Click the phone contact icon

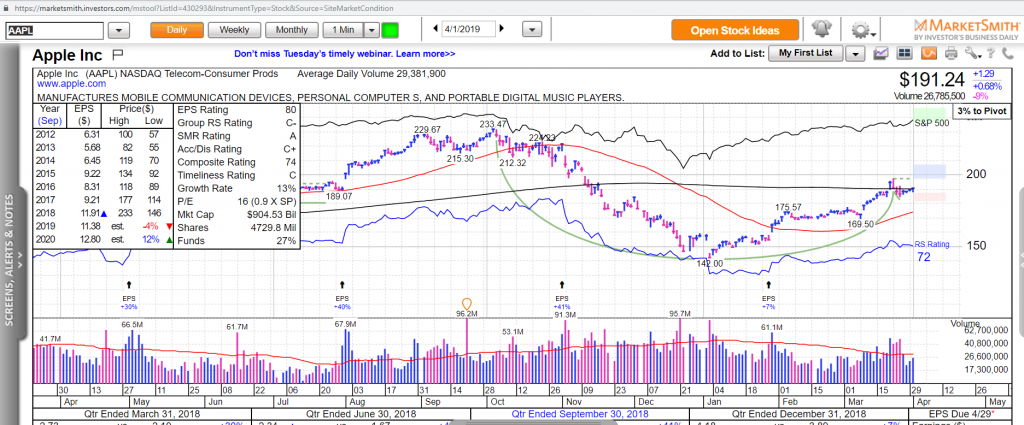(1011, 52)
